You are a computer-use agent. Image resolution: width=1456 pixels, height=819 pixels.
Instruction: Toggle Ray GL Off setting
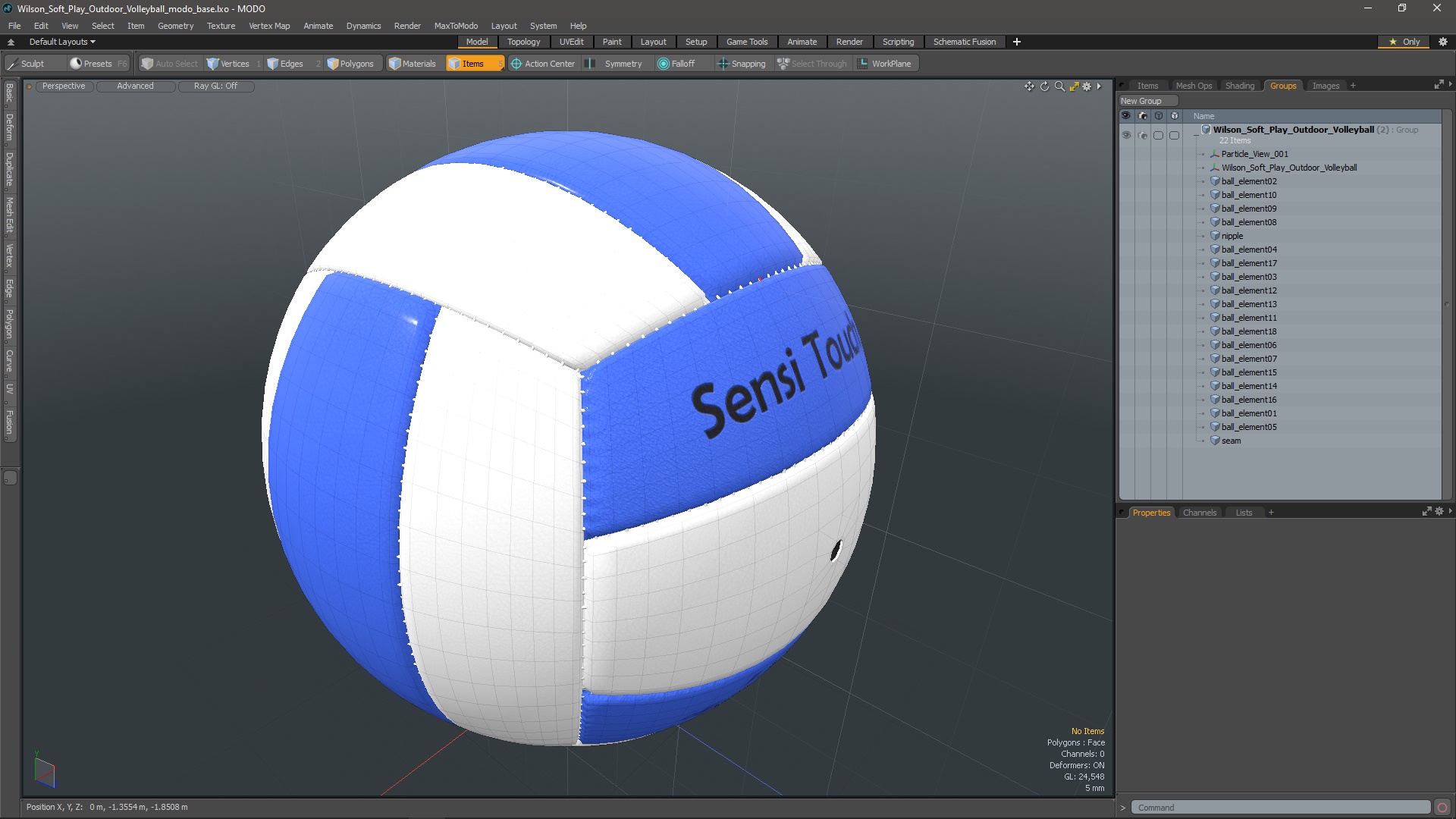[215, 86]
